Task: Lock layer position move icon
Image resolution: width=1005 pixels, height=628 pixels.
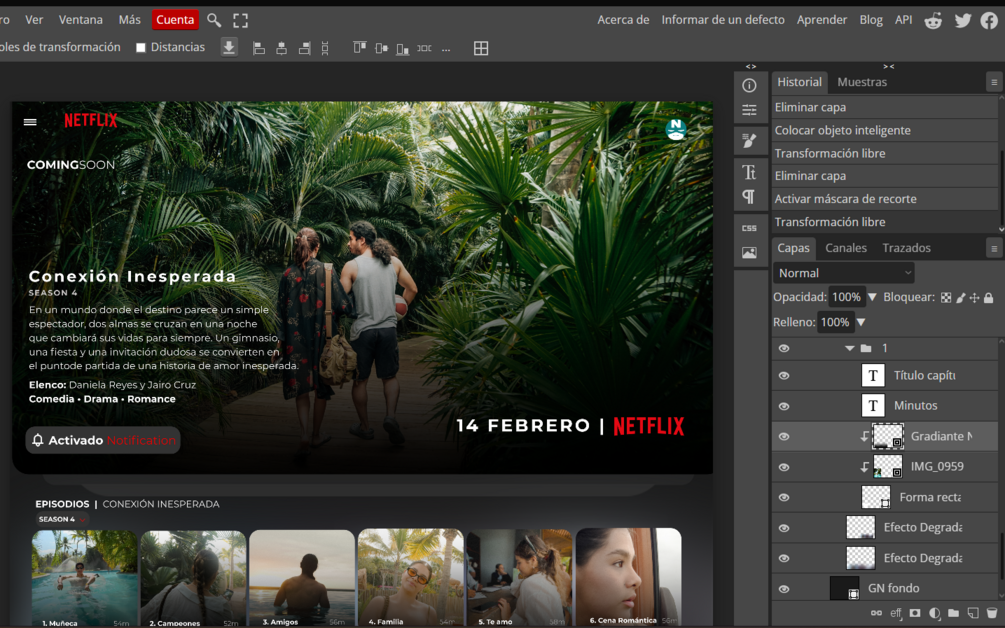Action: pyautogui.click(x=974, y=297)
